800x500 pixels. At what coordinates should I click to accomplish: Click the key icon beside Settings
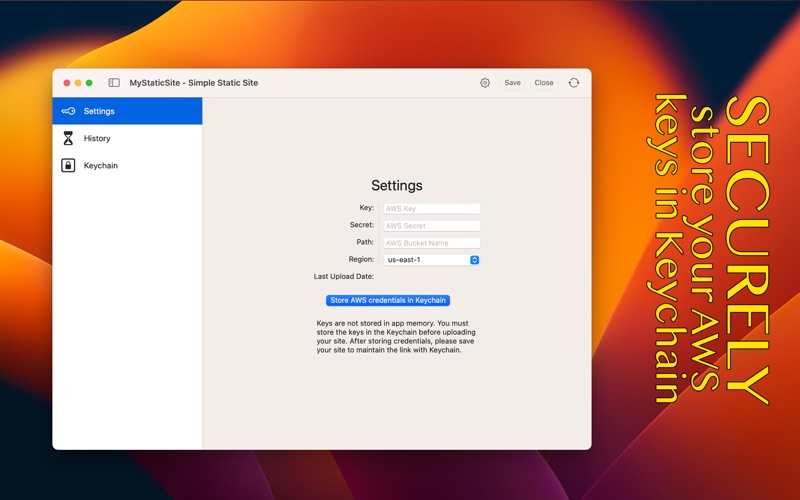(x=68, y=111)
